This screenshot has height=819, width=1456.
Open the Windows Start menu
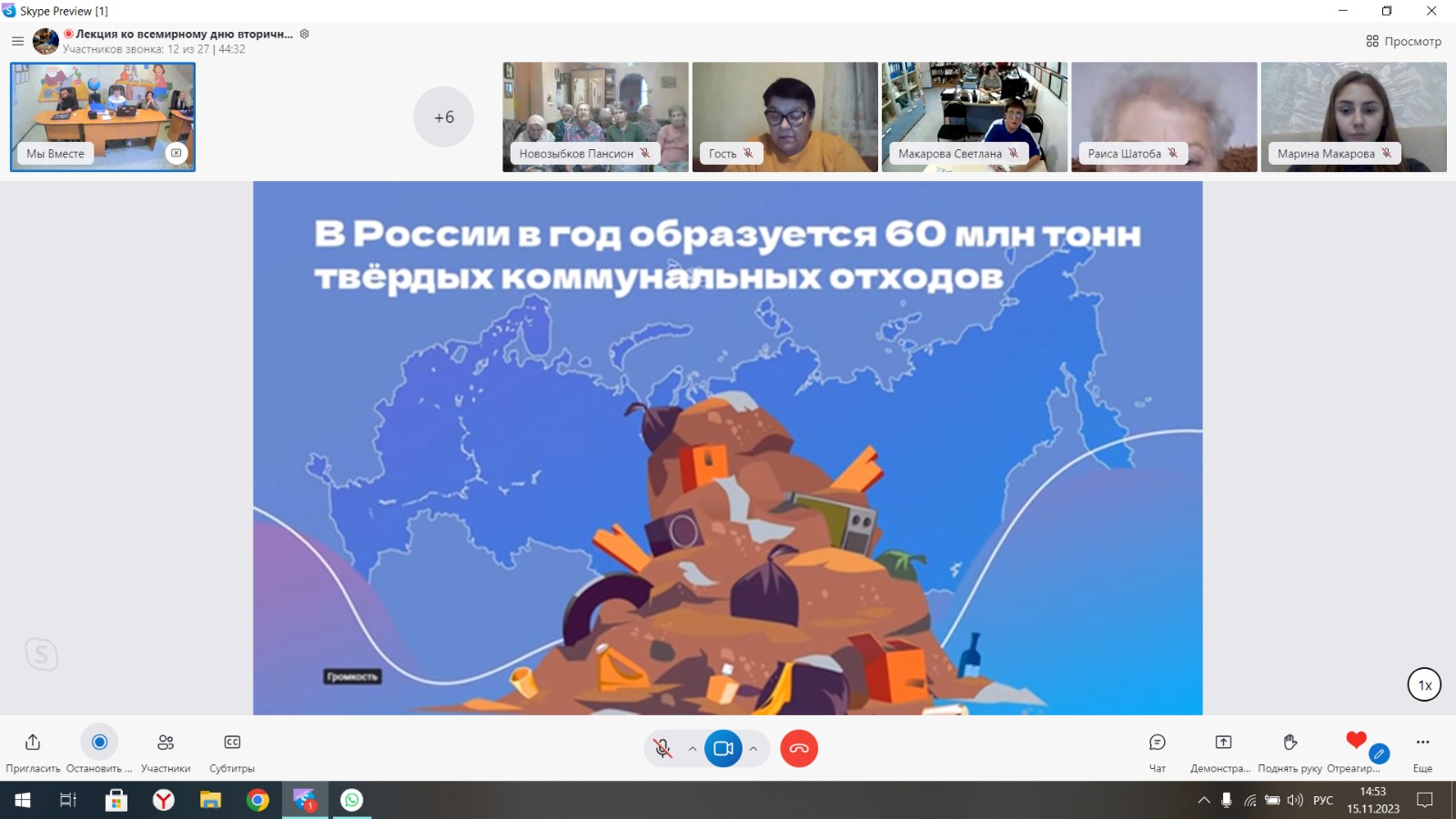(x=22, y=800)
